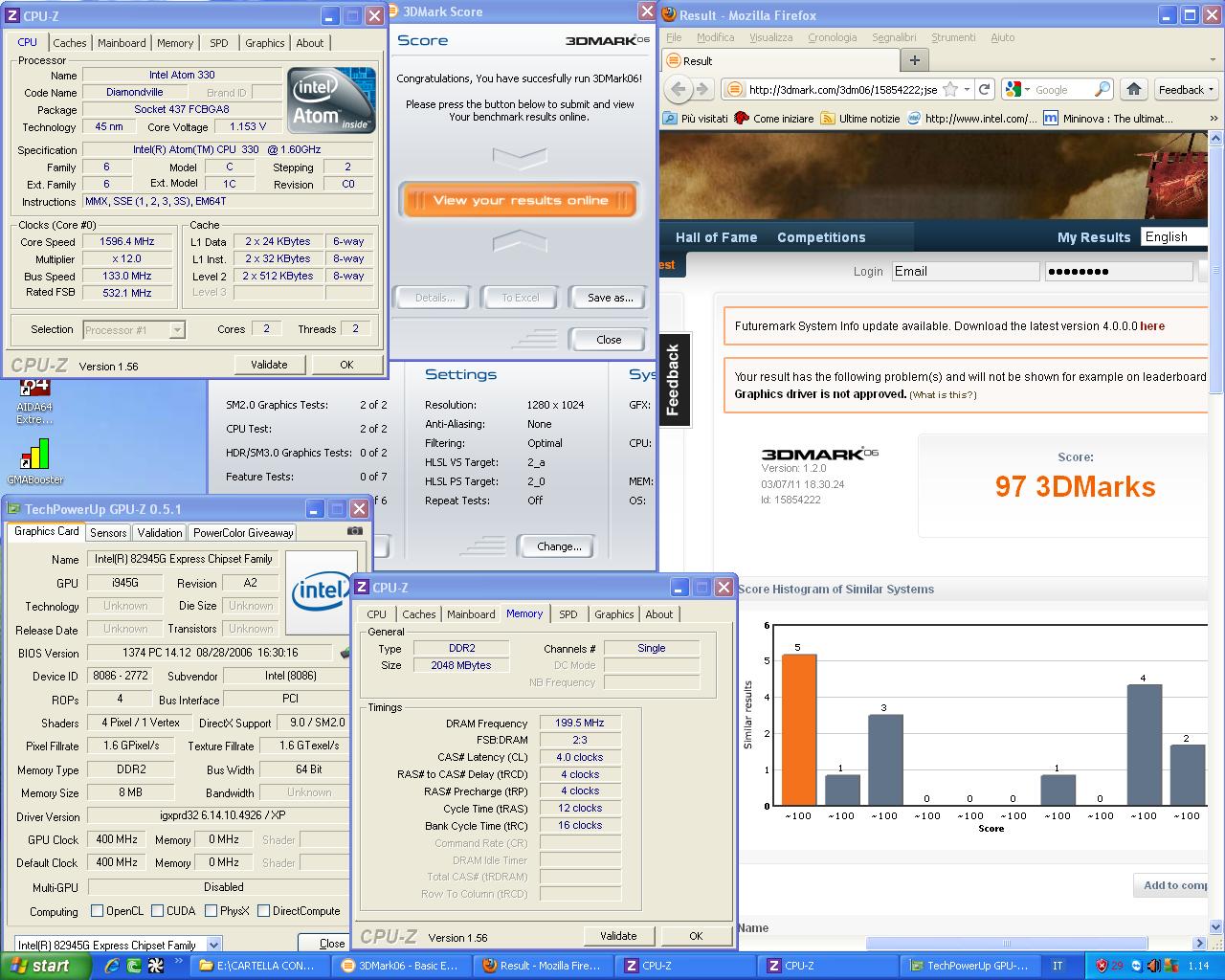Click Save as... in 3DMark Score
This screenshot has width=1225, height=980.
(x=611, y=298)
